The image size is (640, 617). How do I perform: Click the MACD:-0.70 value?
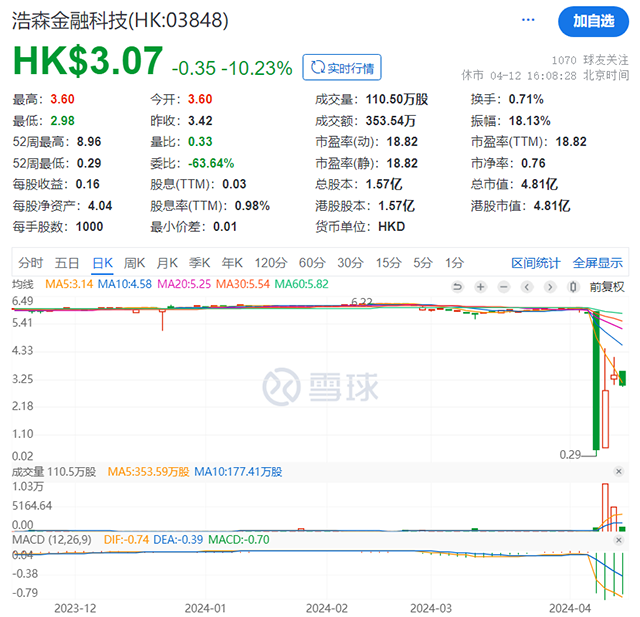[239, 540]
